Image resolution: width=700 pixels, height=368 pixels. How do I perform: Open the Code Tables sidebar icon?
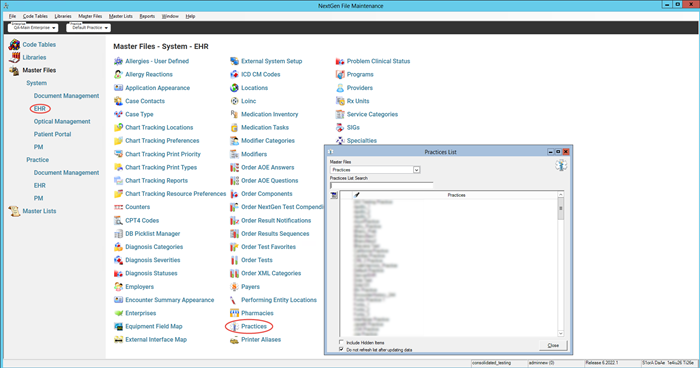coord(14,45)
